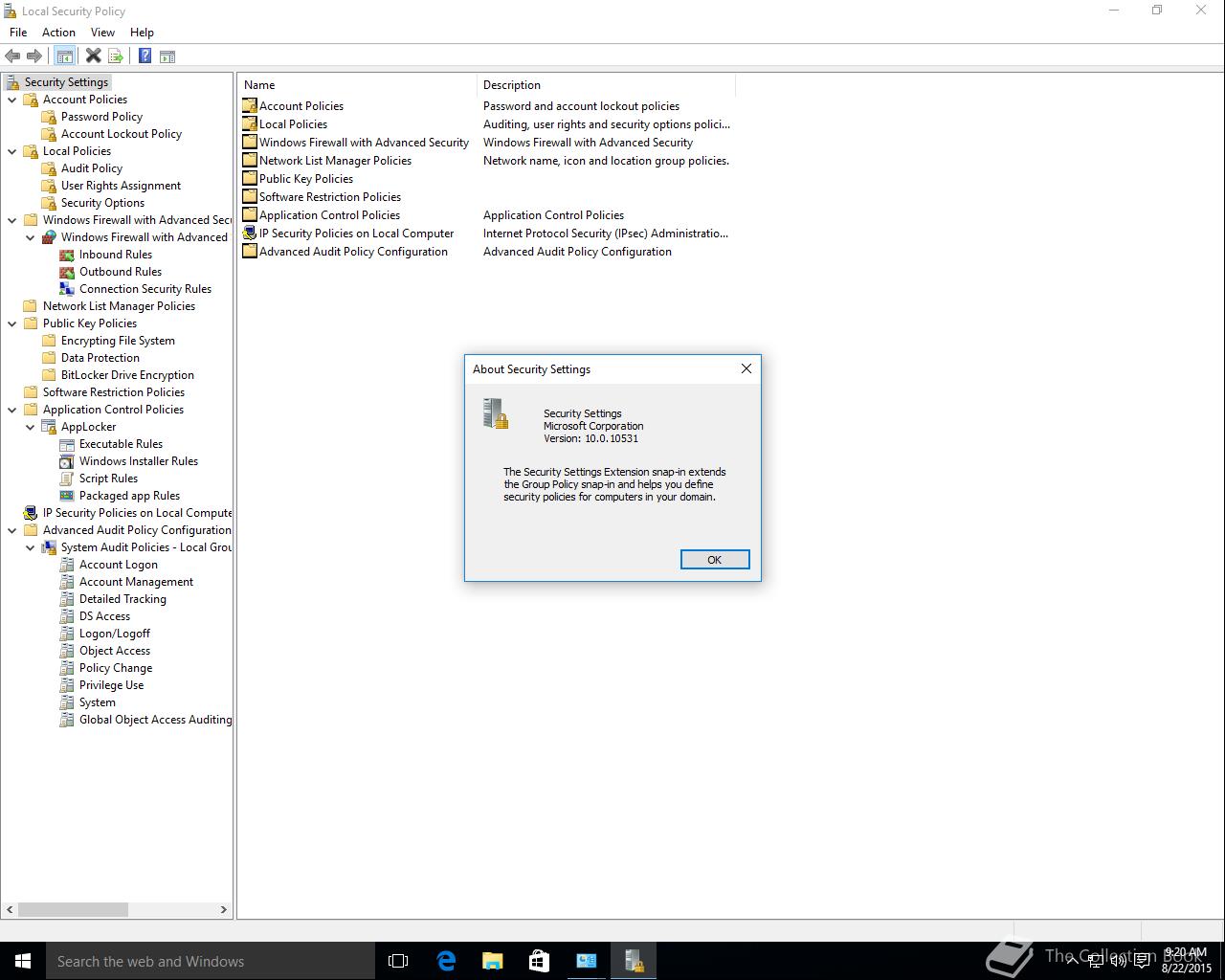
Task: Open the View menu
Action: (102, 33)
